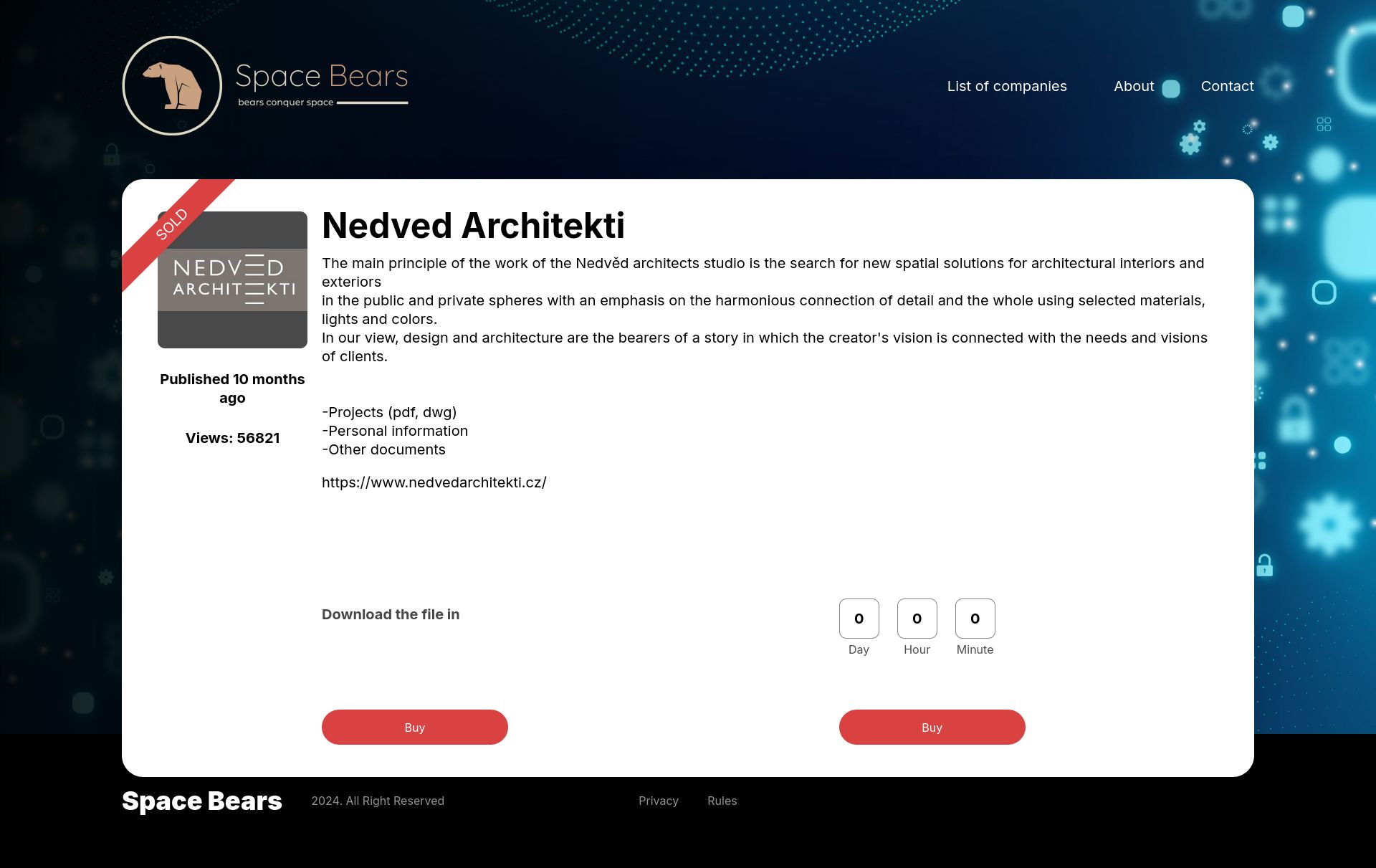Click '2024. All Right Reserved' text
Image resolution: width=1376 pixels, height=868 pixels.
coord(378,801)
